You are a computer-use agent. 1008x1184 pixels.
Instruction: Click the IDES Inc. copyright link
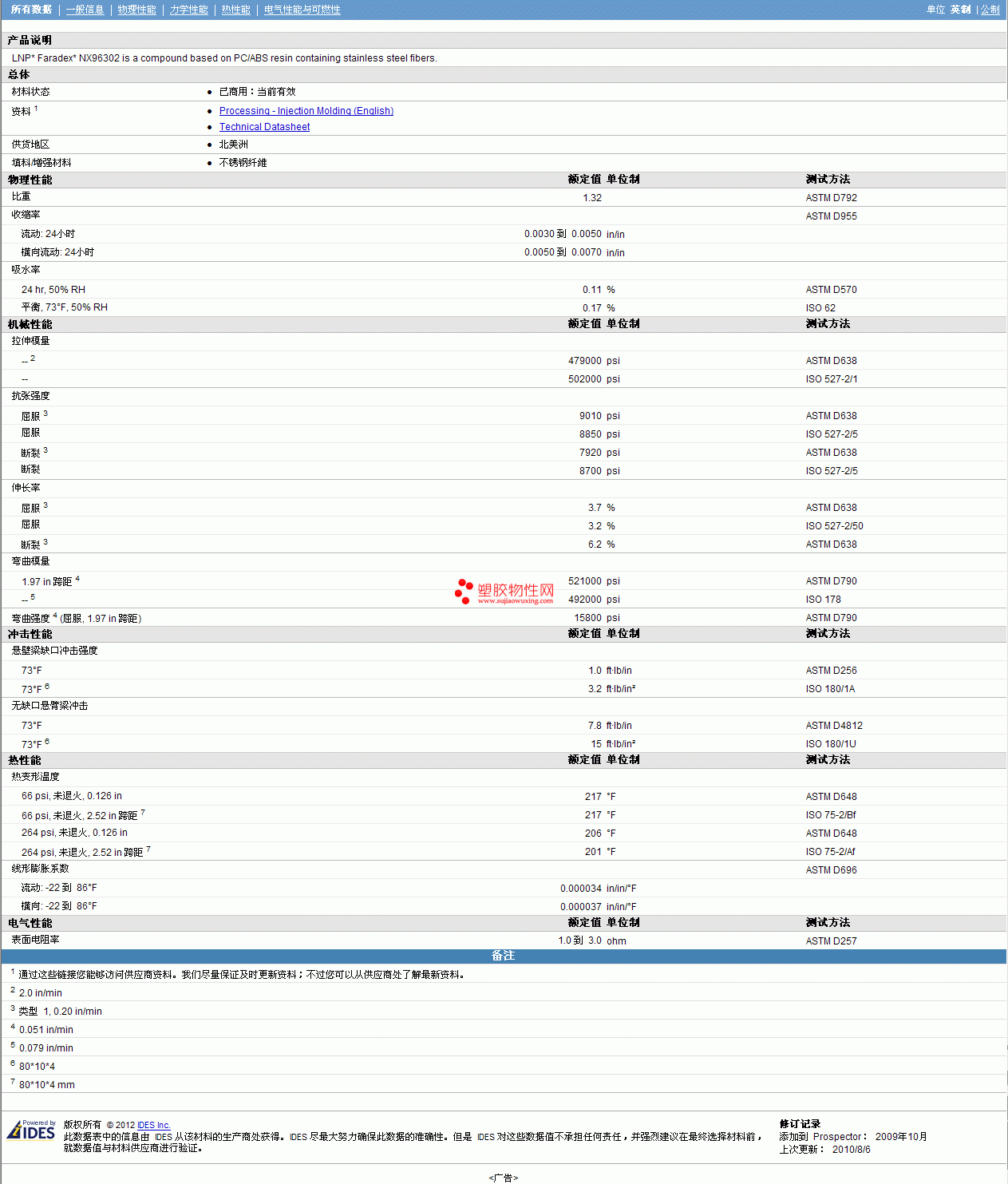click(154, 1125)
